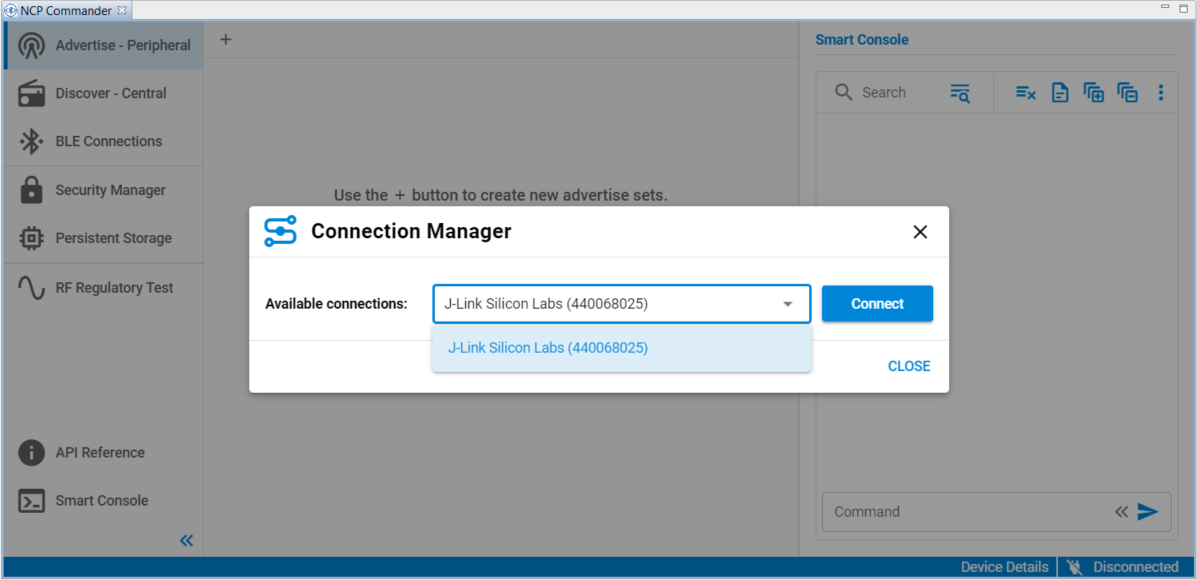Expand all Smart Console log entries
The height and width of the screenshot is (580, 1197).
point(1093,92)
